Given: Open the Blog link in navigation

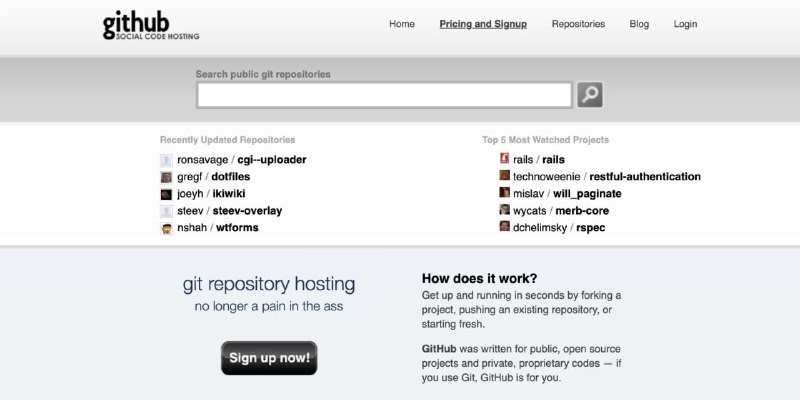Looking at the screenshot, I should coord(639,24).
